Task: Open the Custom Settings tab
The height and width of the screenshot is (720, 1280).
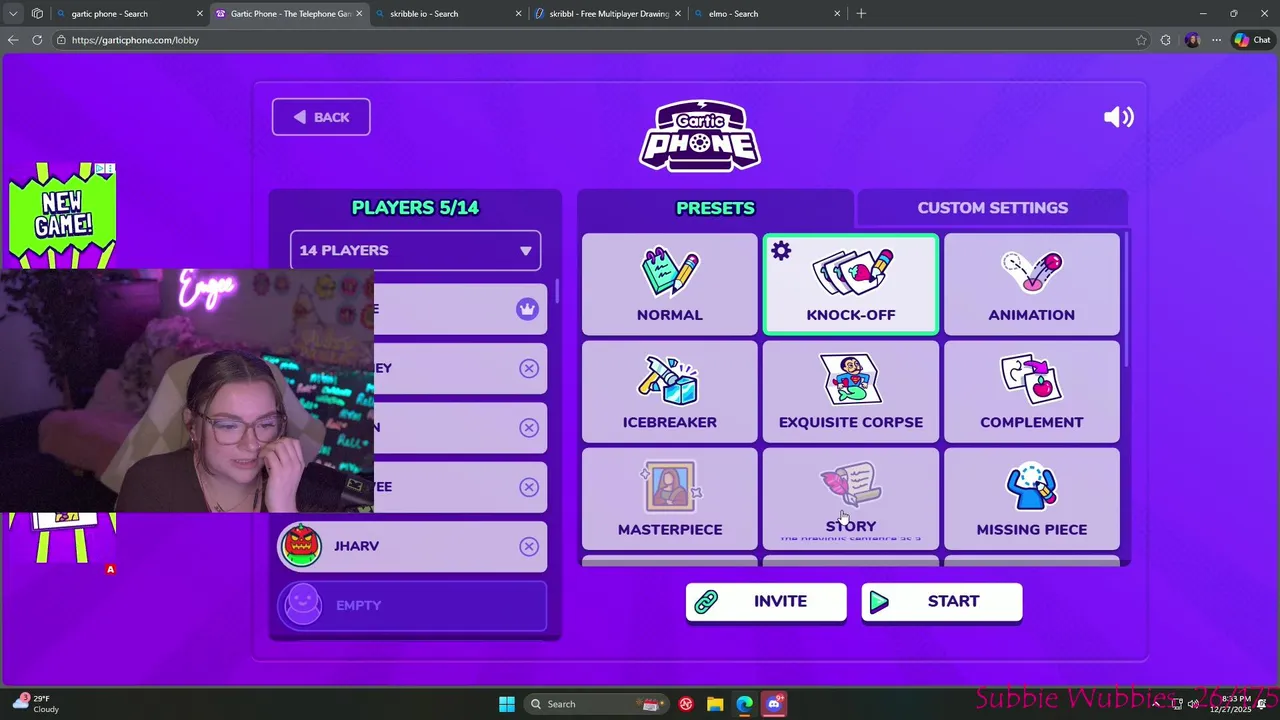Action: [x=992, y=208]
